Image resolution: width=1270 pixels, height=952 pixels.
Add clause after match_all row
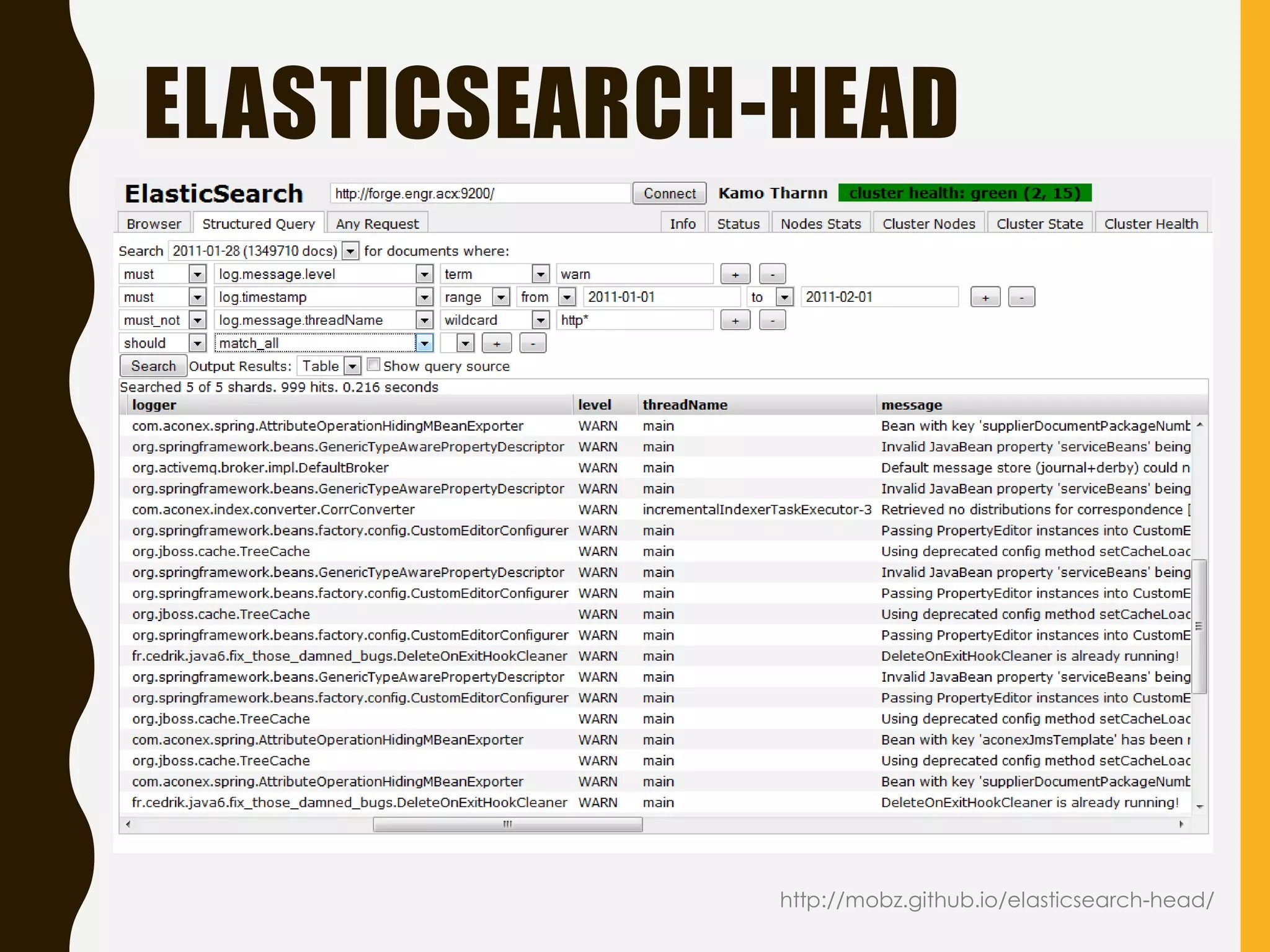[x=497, y=343]
